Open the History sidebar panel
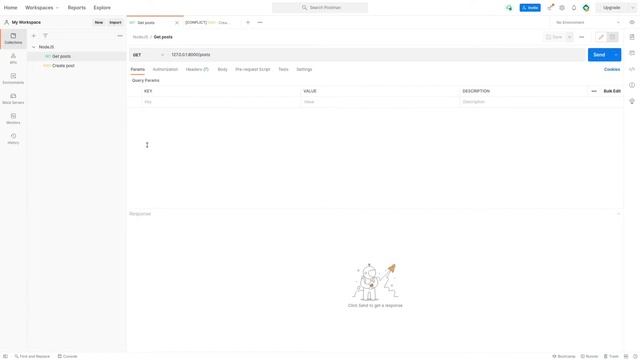 point(13,139)
